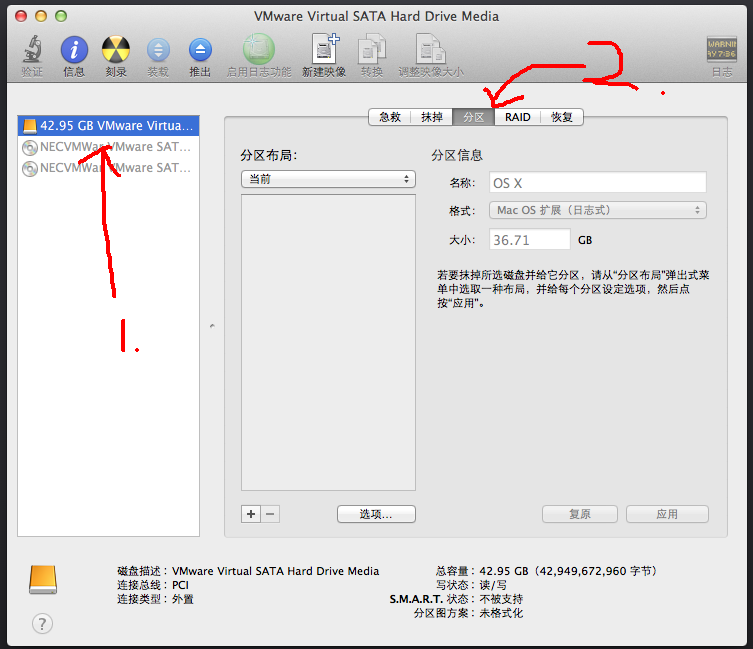The width and height of the screenshot is (753, 649).
Task: Click the 推出 (Eject) toolbar icon
Action: pos(200,49)
